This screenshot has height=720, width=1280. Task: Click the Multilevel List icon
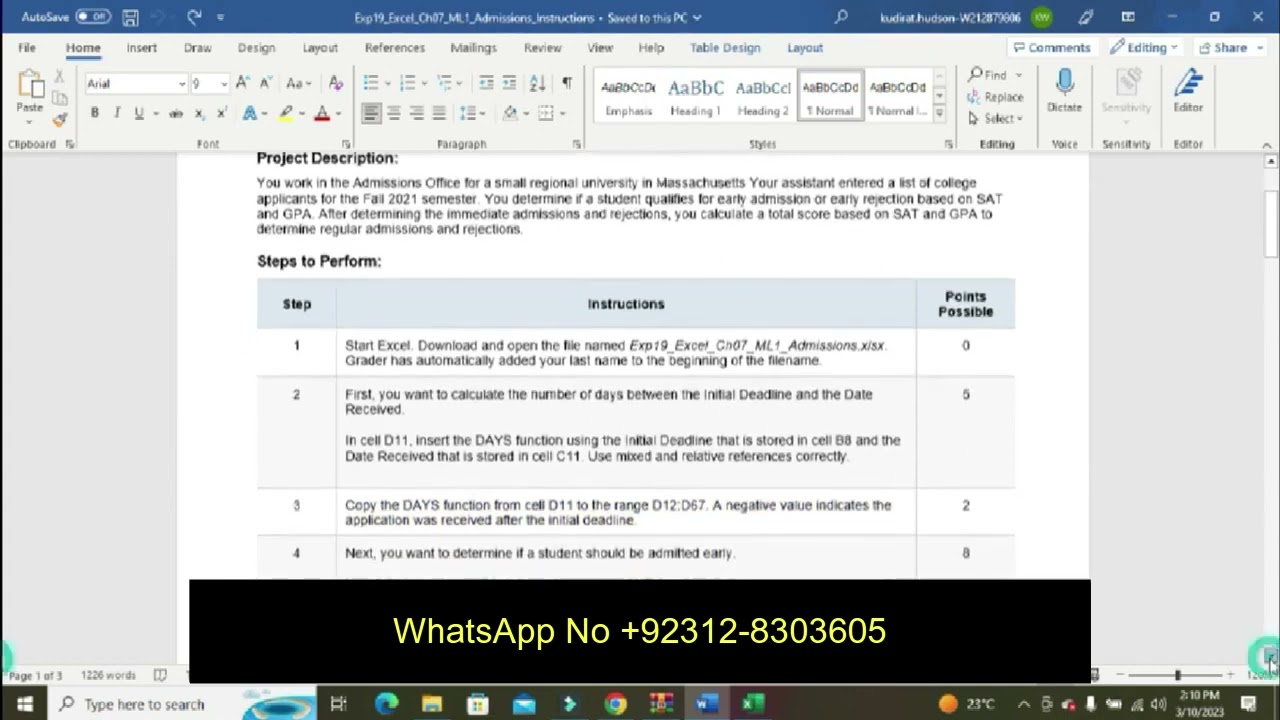[x=444, y=83]
